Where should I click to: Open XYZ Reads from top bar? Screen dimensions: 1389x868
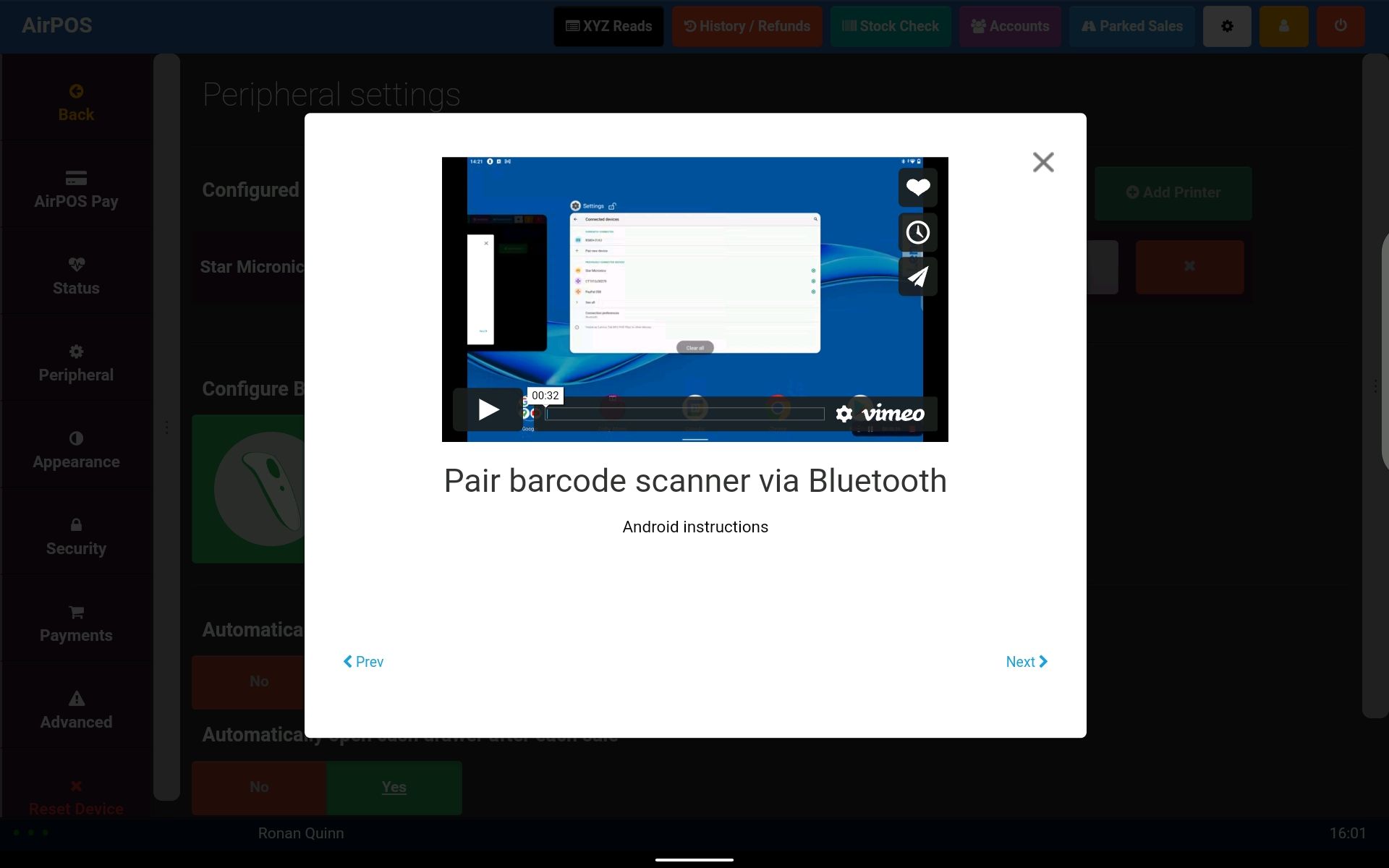pyautogui.click(x=608, y=27)
